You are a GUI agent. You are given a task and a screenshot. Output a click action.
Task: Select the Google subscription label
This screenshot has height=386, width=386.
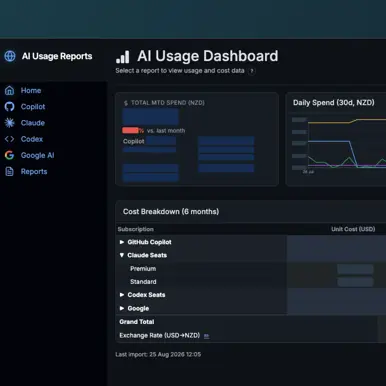138,309
